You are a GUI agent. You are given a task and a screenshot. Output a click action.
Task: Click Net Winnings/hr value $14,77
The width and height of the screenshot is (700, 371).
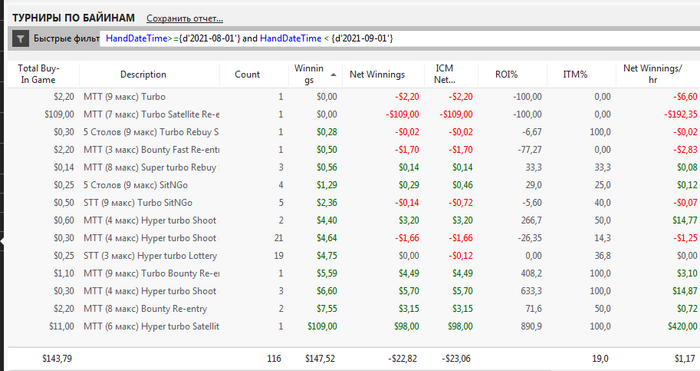click(x=685, y=220)
